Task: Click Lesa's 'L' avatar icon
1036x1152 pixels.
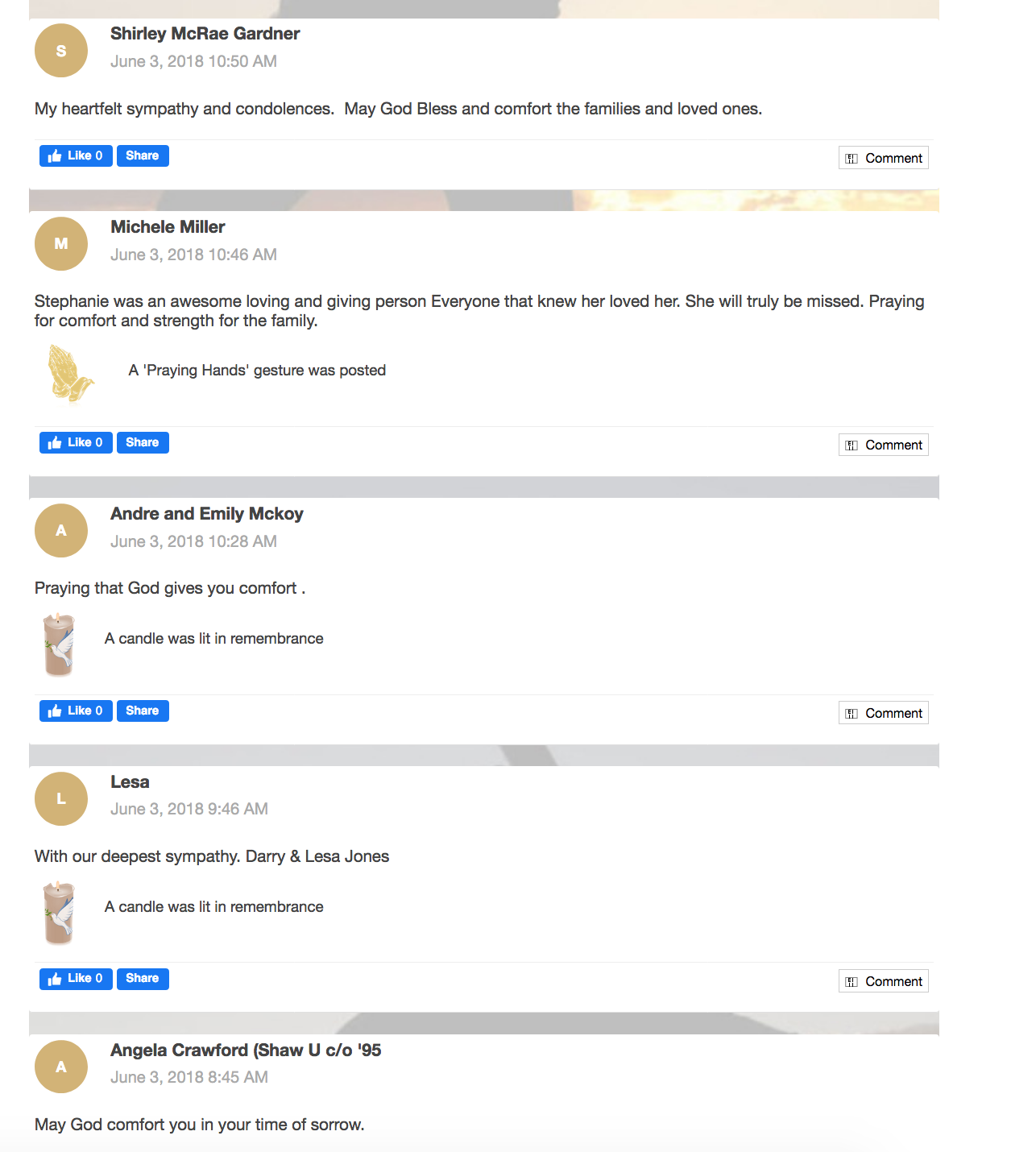Action: click(61, 798)
